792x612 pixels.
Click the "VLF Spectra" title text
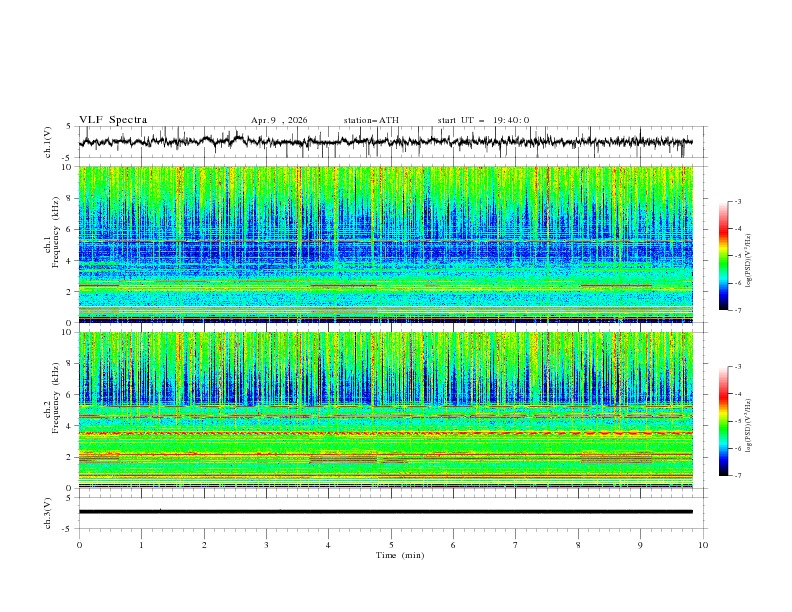[113, 120]
